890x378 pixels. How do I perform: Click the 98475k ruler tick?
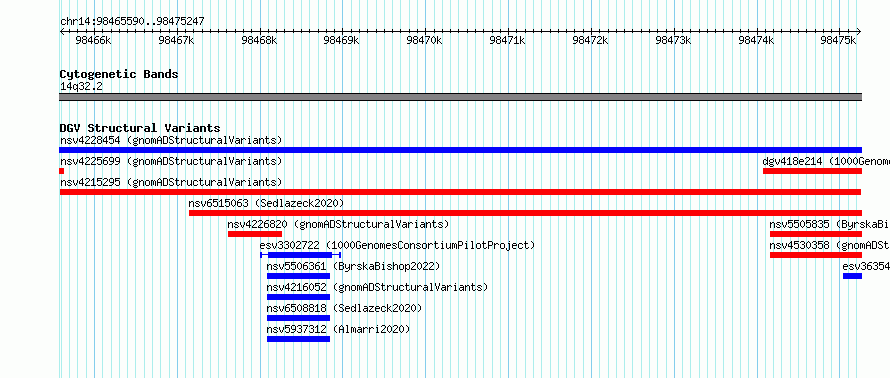tap(839, 40)
